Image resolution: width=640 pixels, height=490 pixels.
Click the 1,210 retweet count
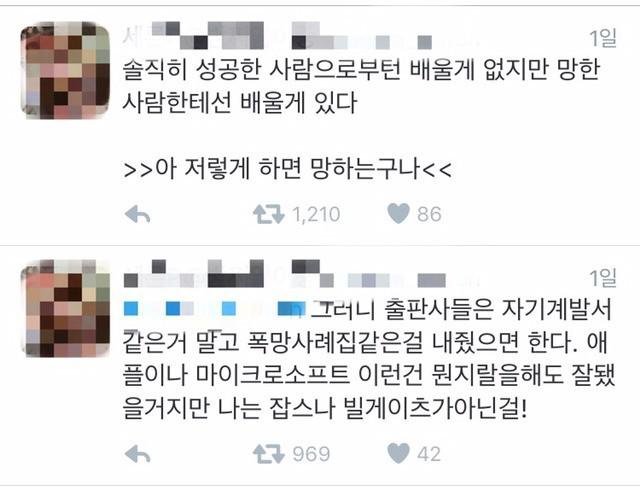tap(316, 214)
